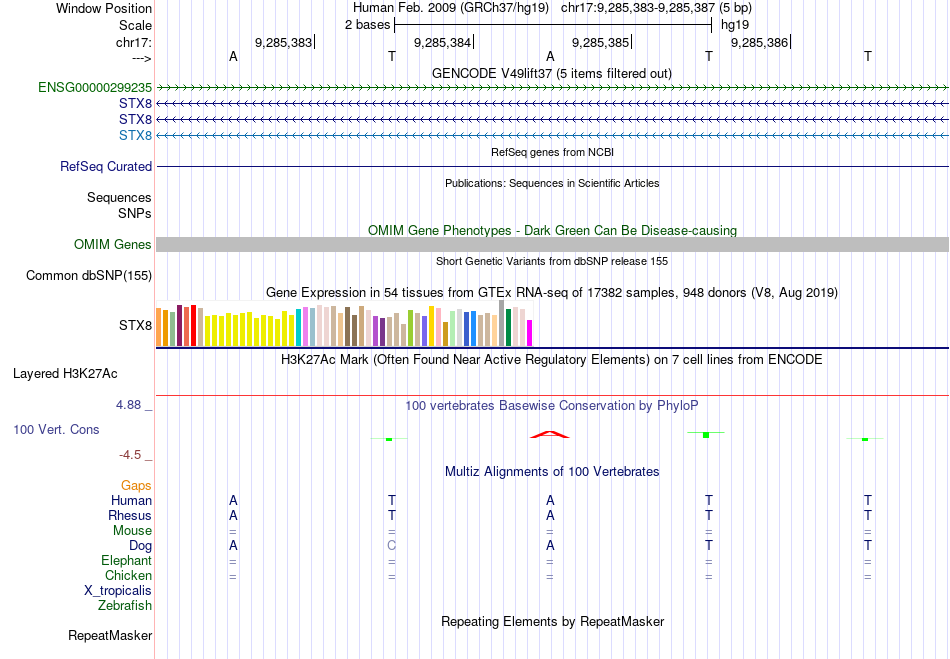Click the OMIM Gene Phenotypes track title
Screen dimensions: 950x659
553,231
